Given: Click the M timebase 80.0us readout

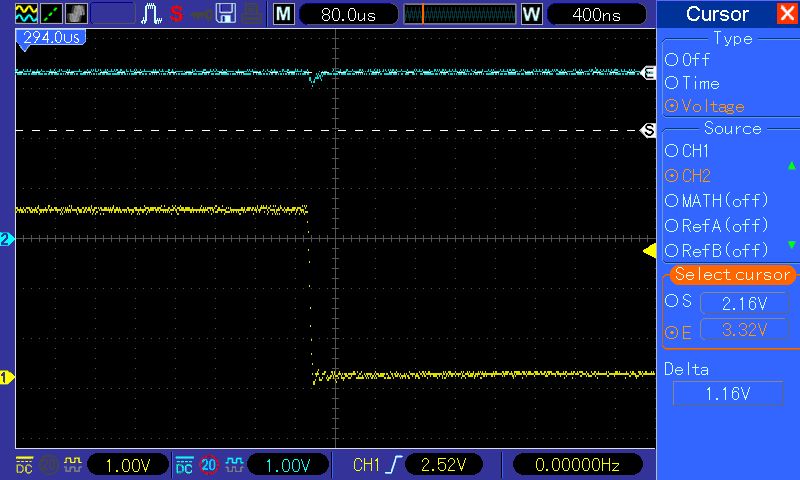Looking at the screenshot, I should 342,14.
